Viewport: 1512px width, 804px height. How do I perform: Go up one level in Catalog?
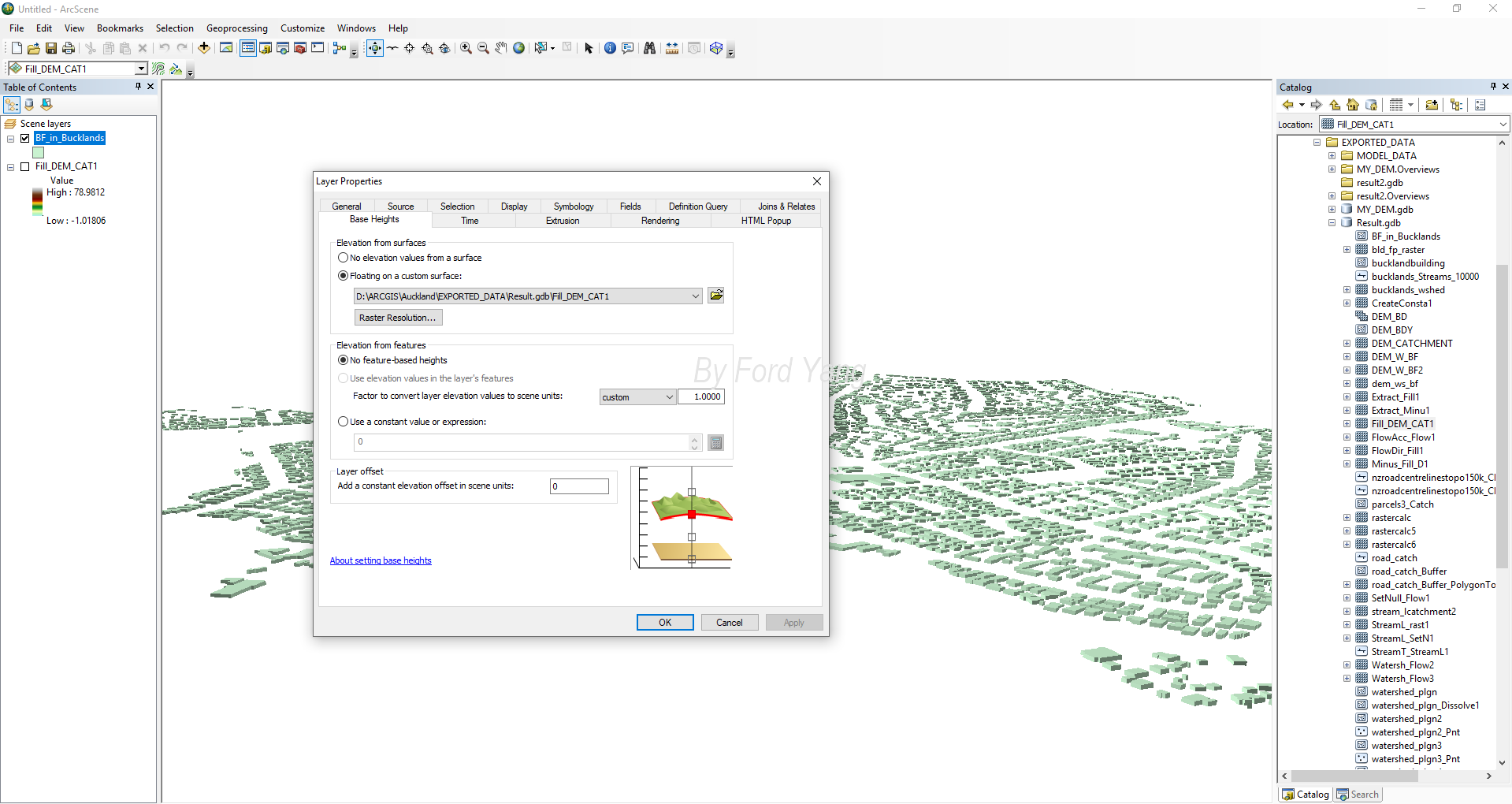(x=1335, y=105)
